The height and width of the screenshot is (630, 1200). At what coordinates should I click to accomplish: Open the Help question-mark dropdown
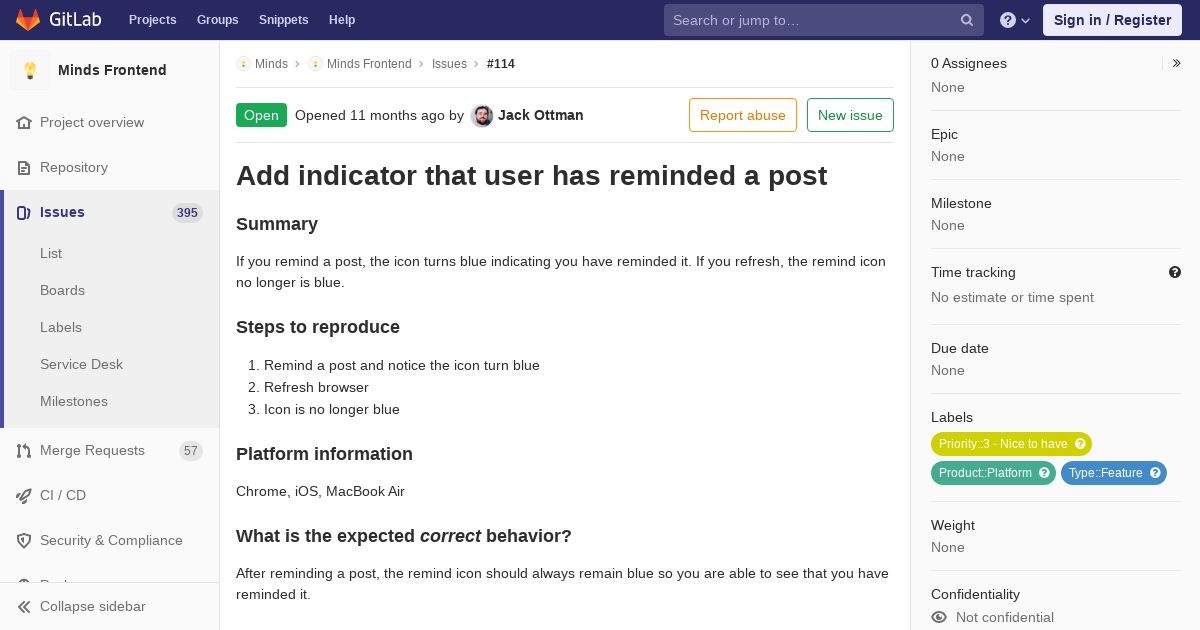pos(1015,20)
